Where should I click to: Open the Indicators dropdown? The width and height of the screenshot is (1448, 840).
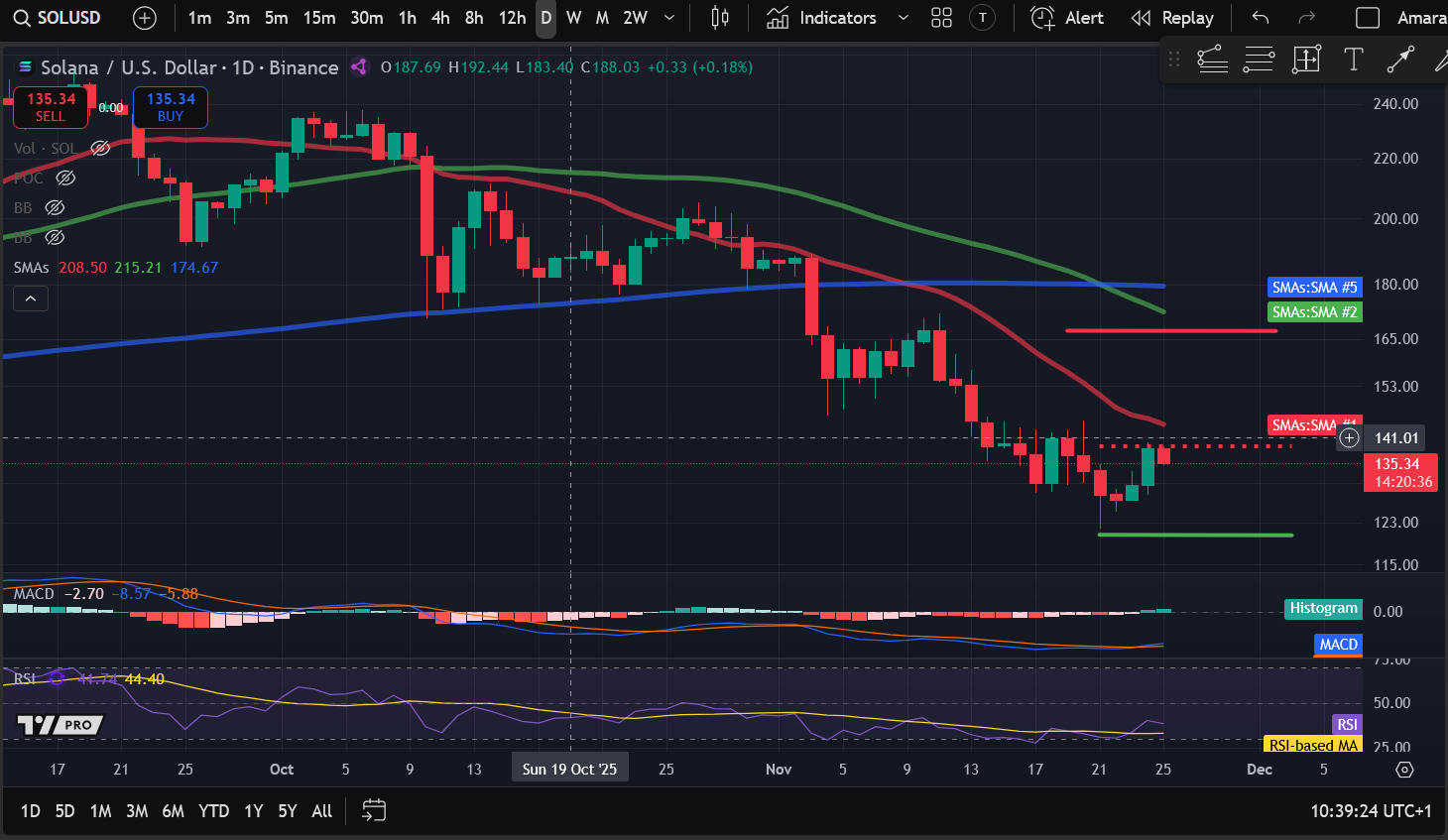tap(836, 17)
